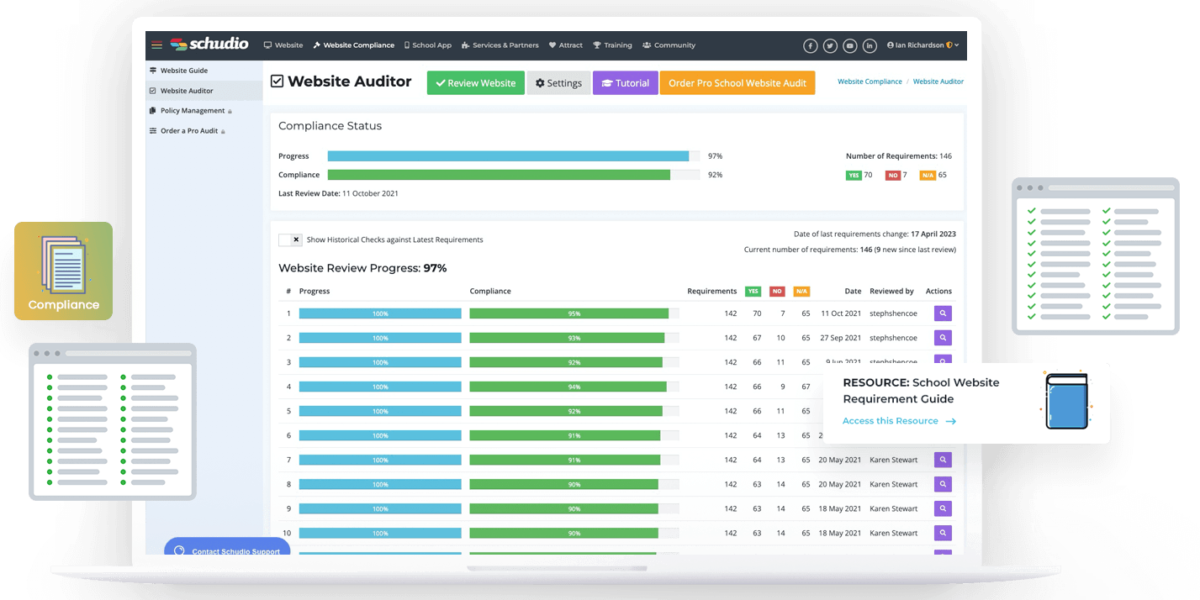Go to Training in the top navigation

point(612,46)
